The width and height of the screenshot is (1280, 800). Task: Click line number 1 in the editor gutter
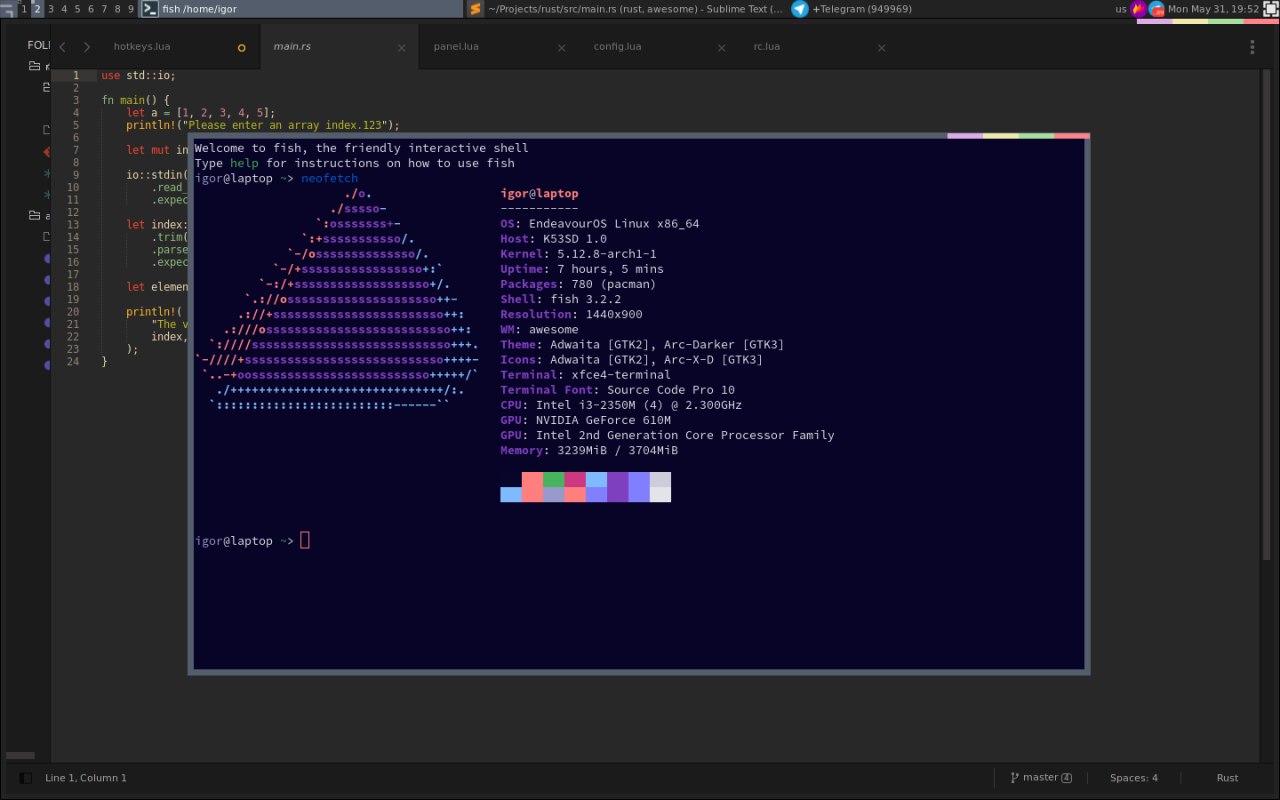click(x=76, y=75)
